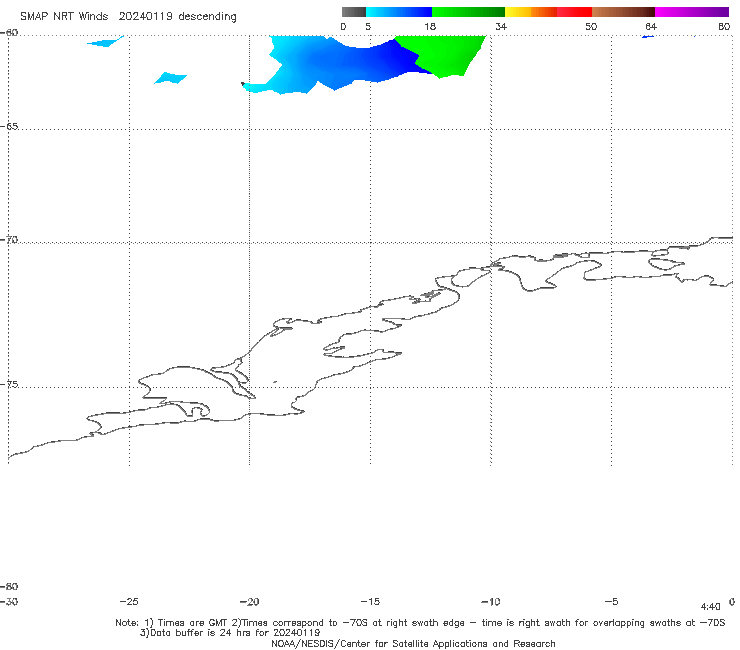Click the magenta-purple segment of the color bar
740x650 pixels.
(692, 12)
